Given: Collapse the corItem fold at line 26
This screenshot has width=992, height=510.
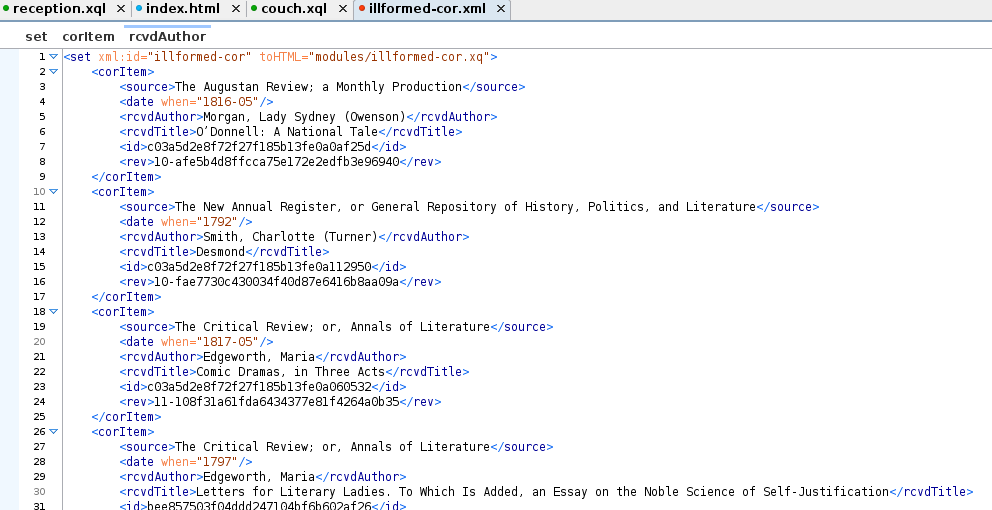Looking at the screenshot, I should [54, 432].
